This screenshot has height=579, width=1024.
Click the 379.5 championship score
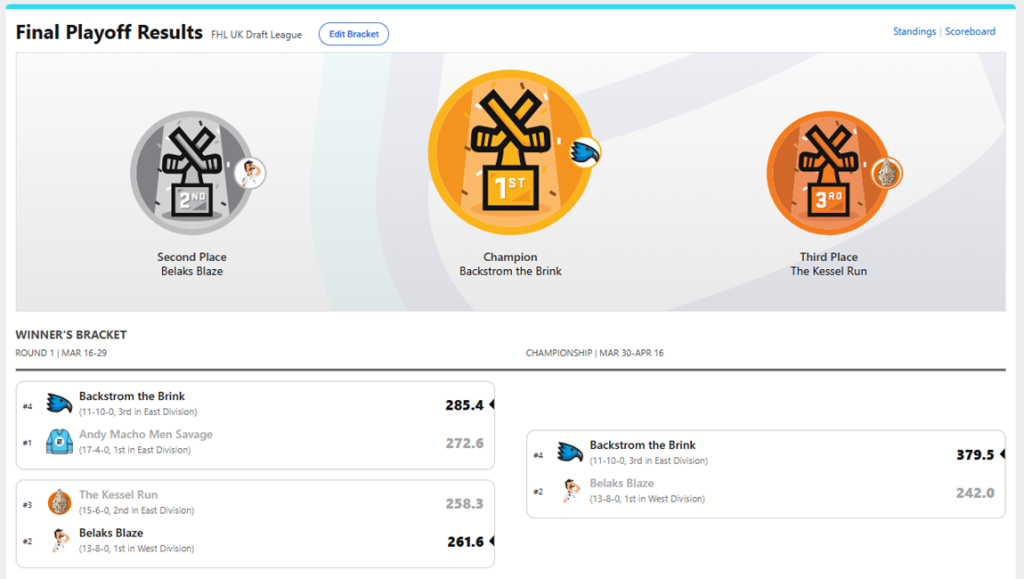coord(974,454)
